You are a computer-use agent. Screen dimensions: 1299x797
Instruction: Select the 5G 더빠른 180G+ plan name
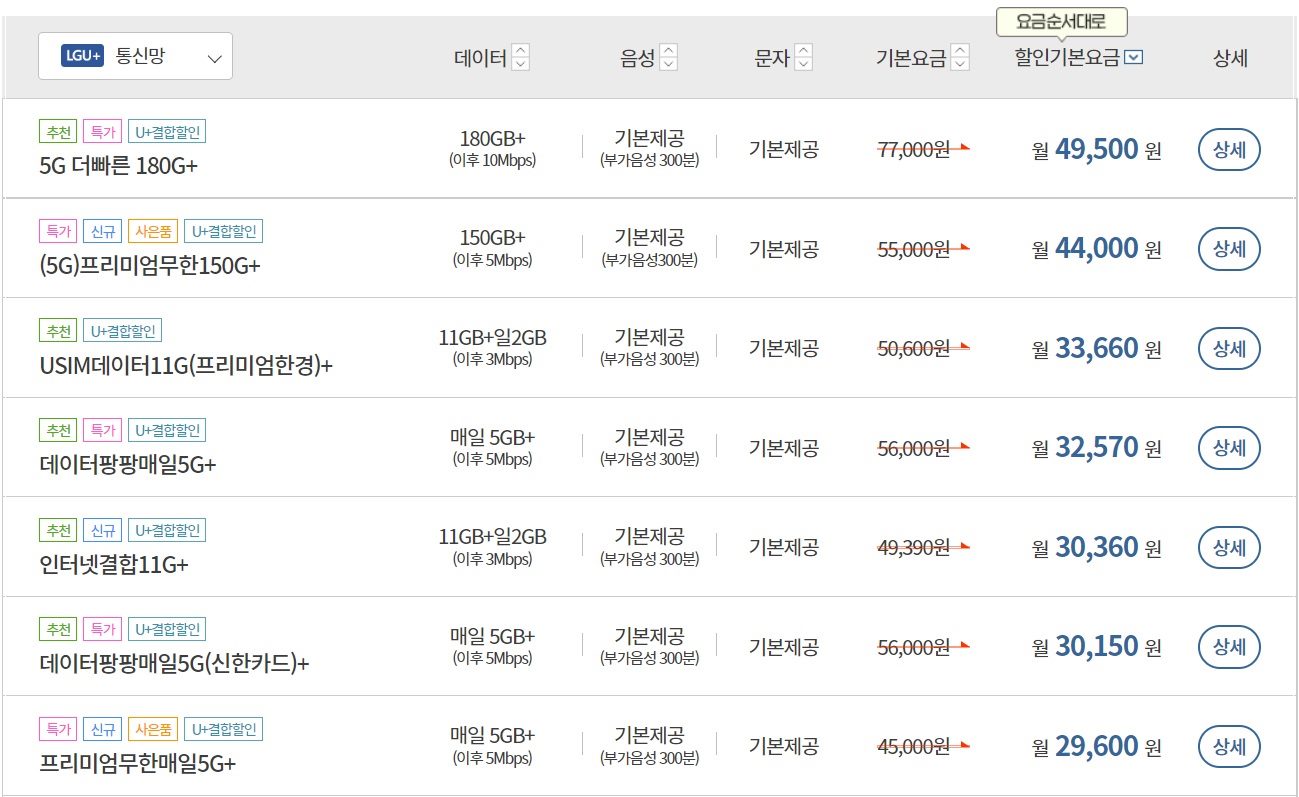(119, 166)
